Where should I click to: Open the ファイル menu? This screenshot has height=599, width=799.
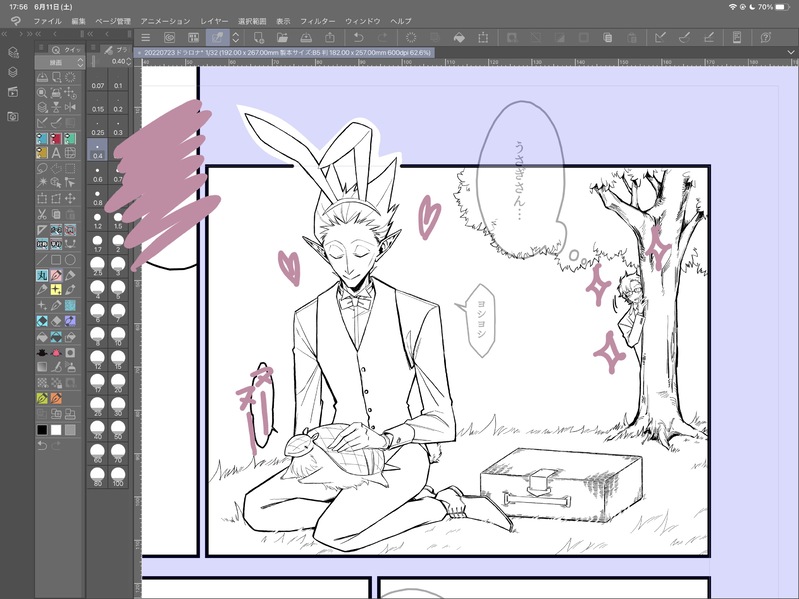pos(47,21)
